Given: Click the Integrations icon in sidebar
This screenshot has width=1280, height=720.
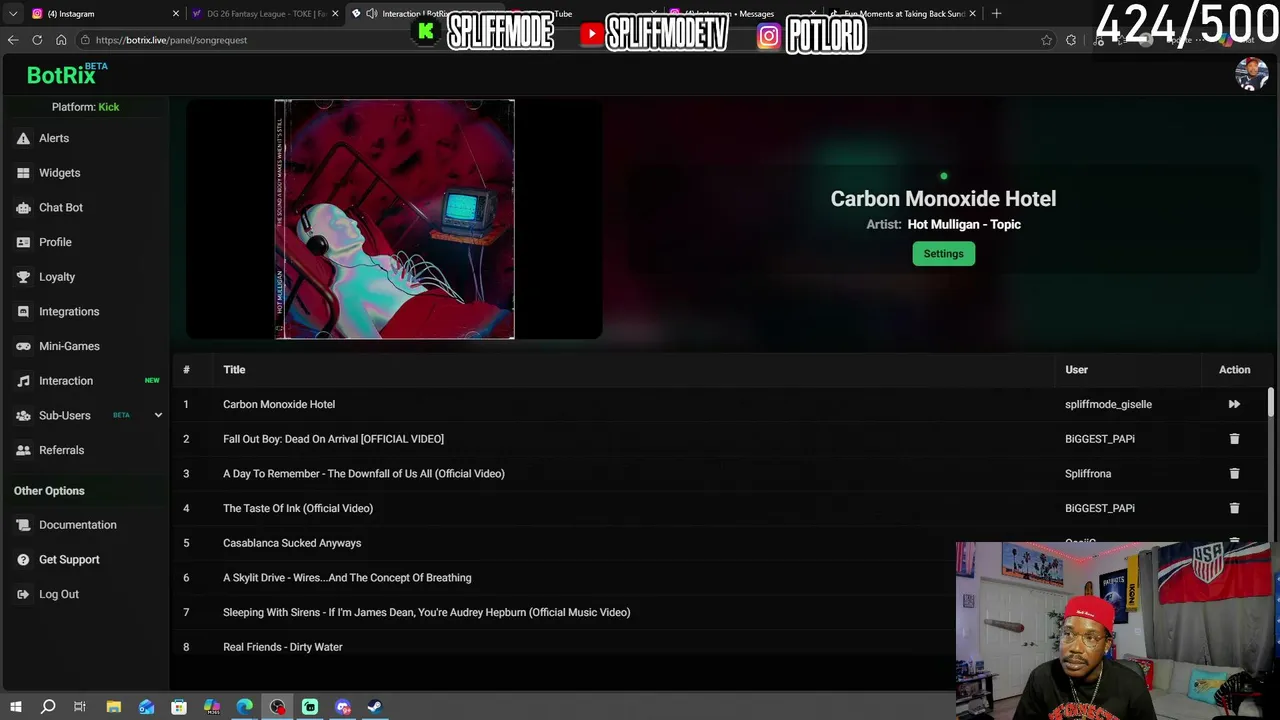Looking at the screenshot, I should [x=23, y=312].
